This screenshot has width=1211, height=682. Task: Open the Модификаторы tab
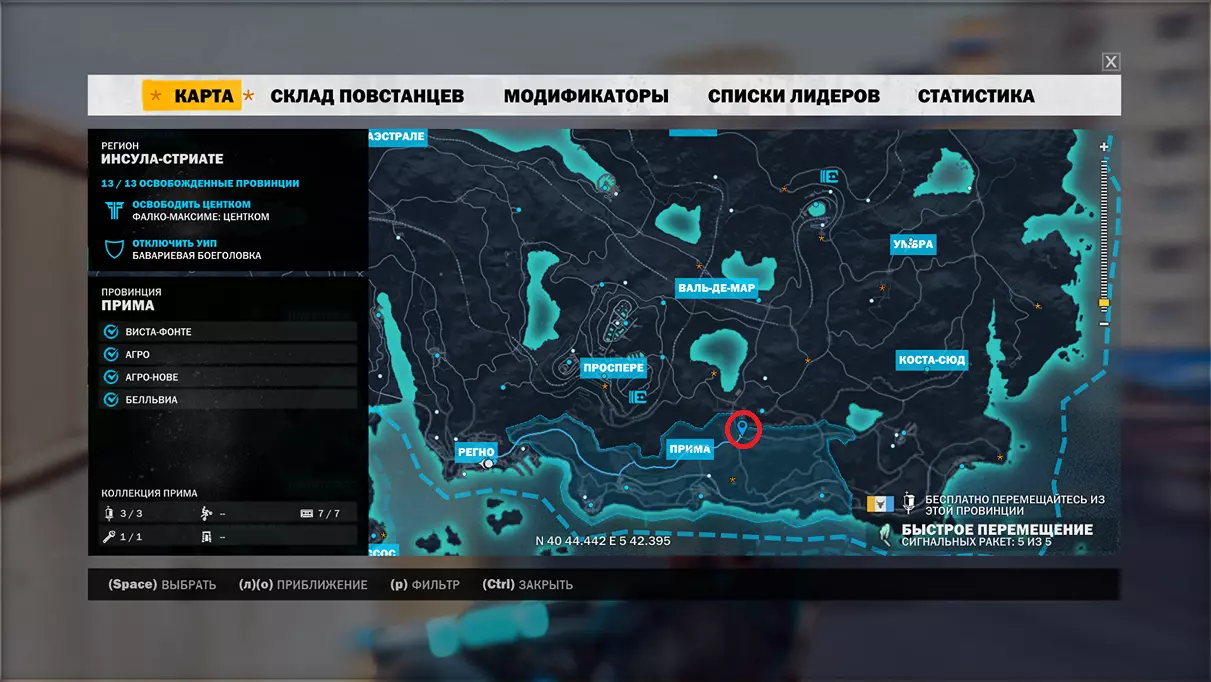pyautogui.click(x=586, y=96)
